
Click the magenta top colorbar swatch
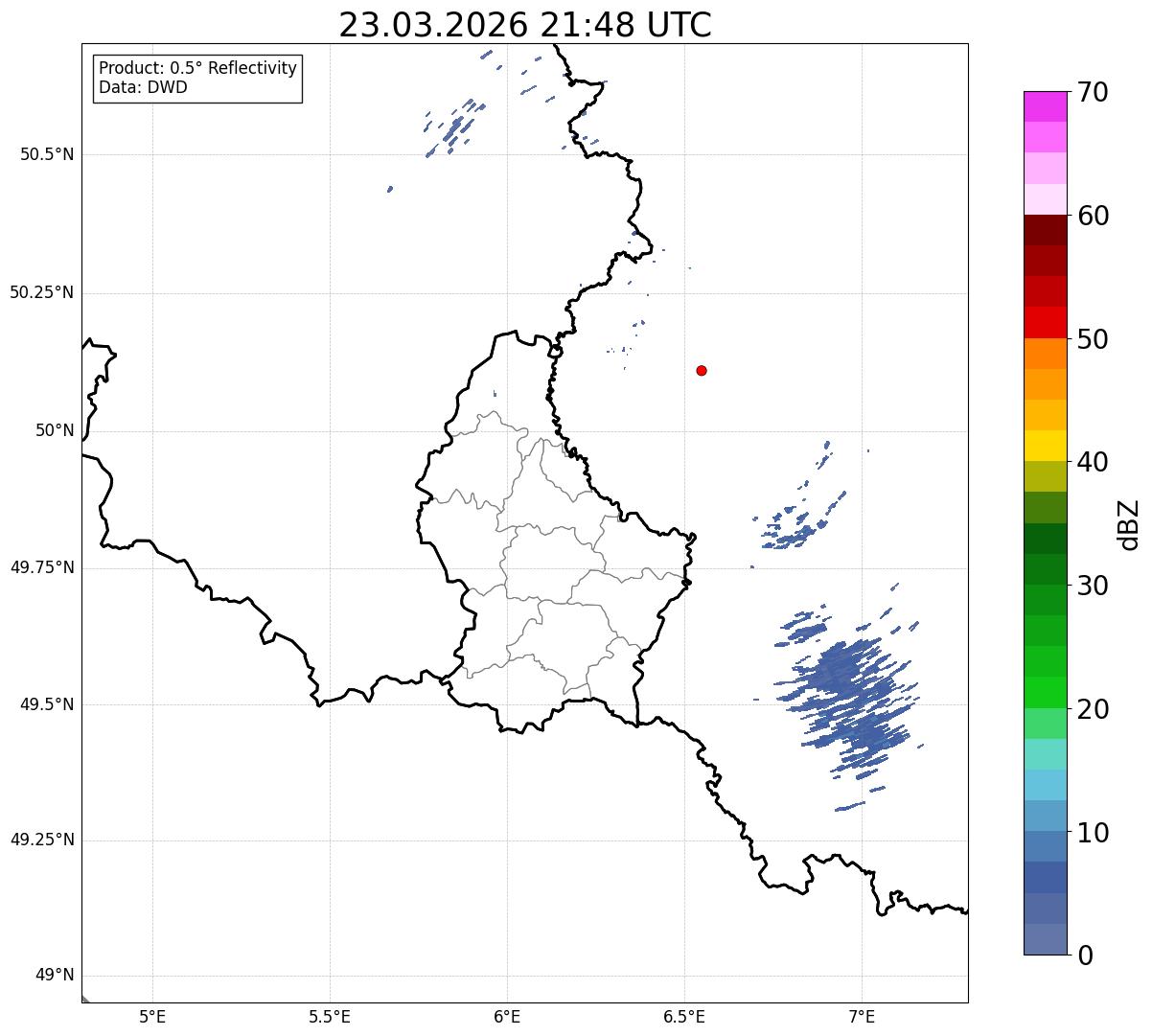(1045, 106)
